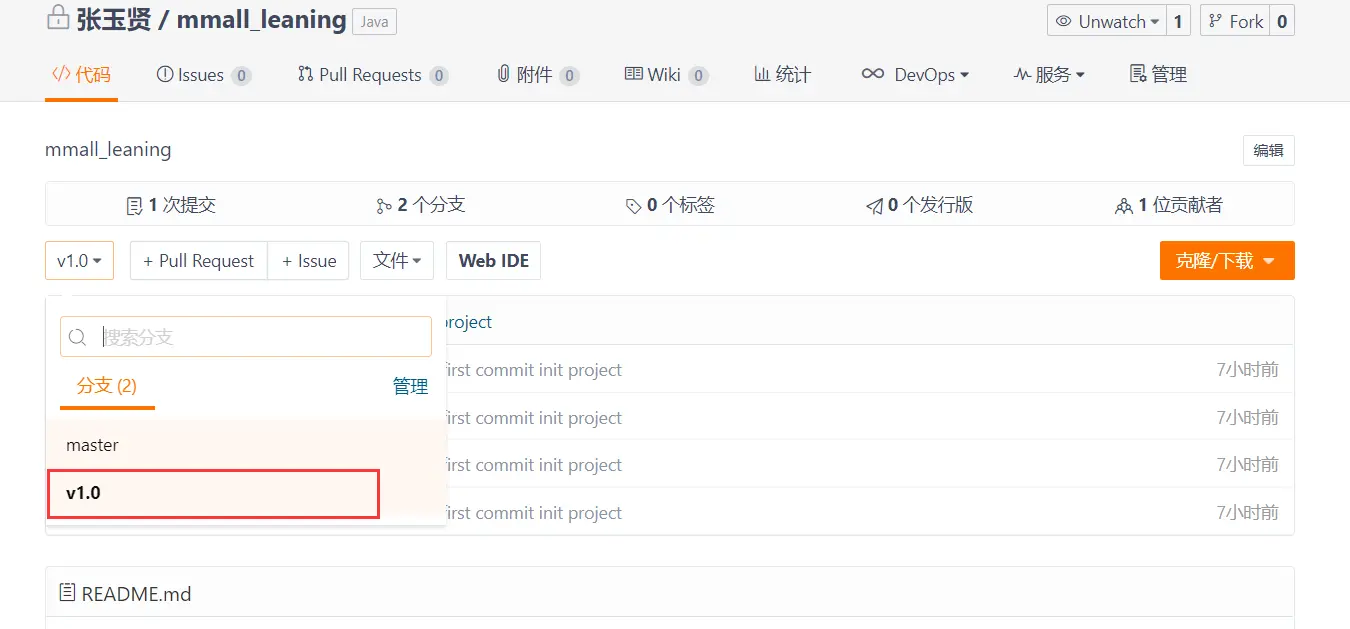The width and height of the screenshot is (1350, 629).
Task: Open the Unwatch dropdown
Action: 1107,21
